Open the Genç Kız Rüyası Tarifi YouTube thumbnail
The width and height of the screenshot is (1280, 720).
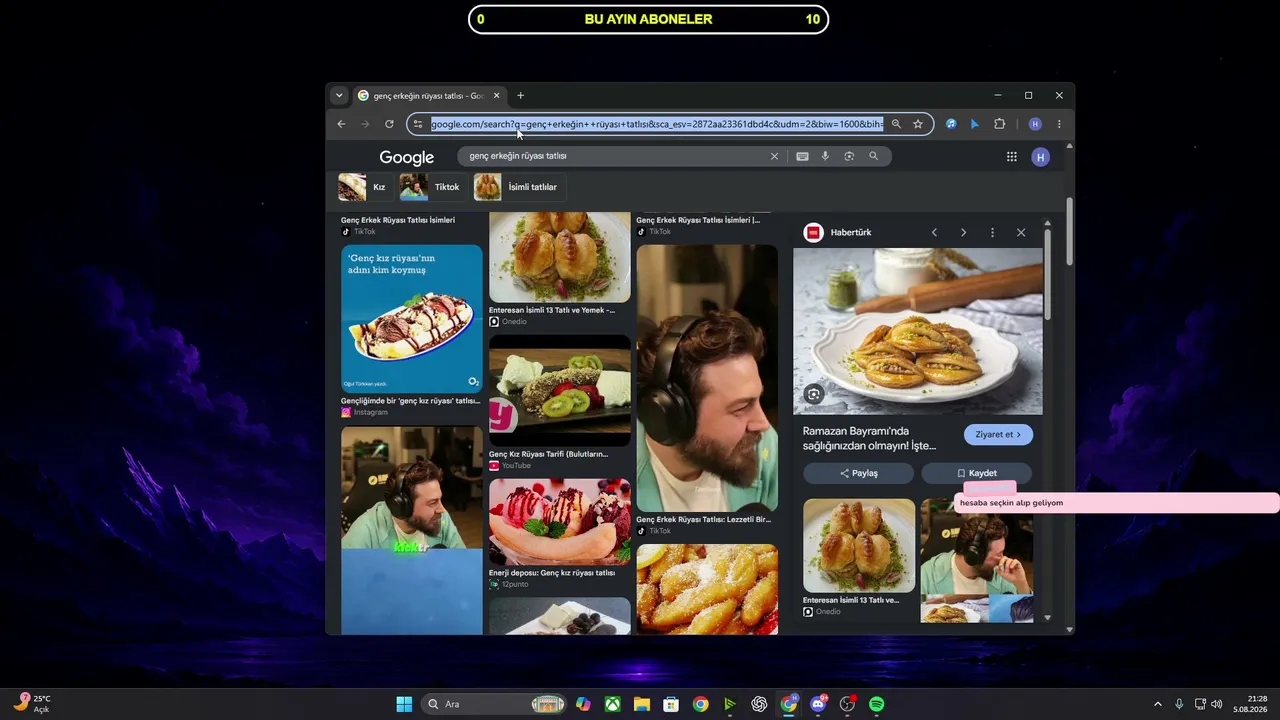tap(559, 390)
